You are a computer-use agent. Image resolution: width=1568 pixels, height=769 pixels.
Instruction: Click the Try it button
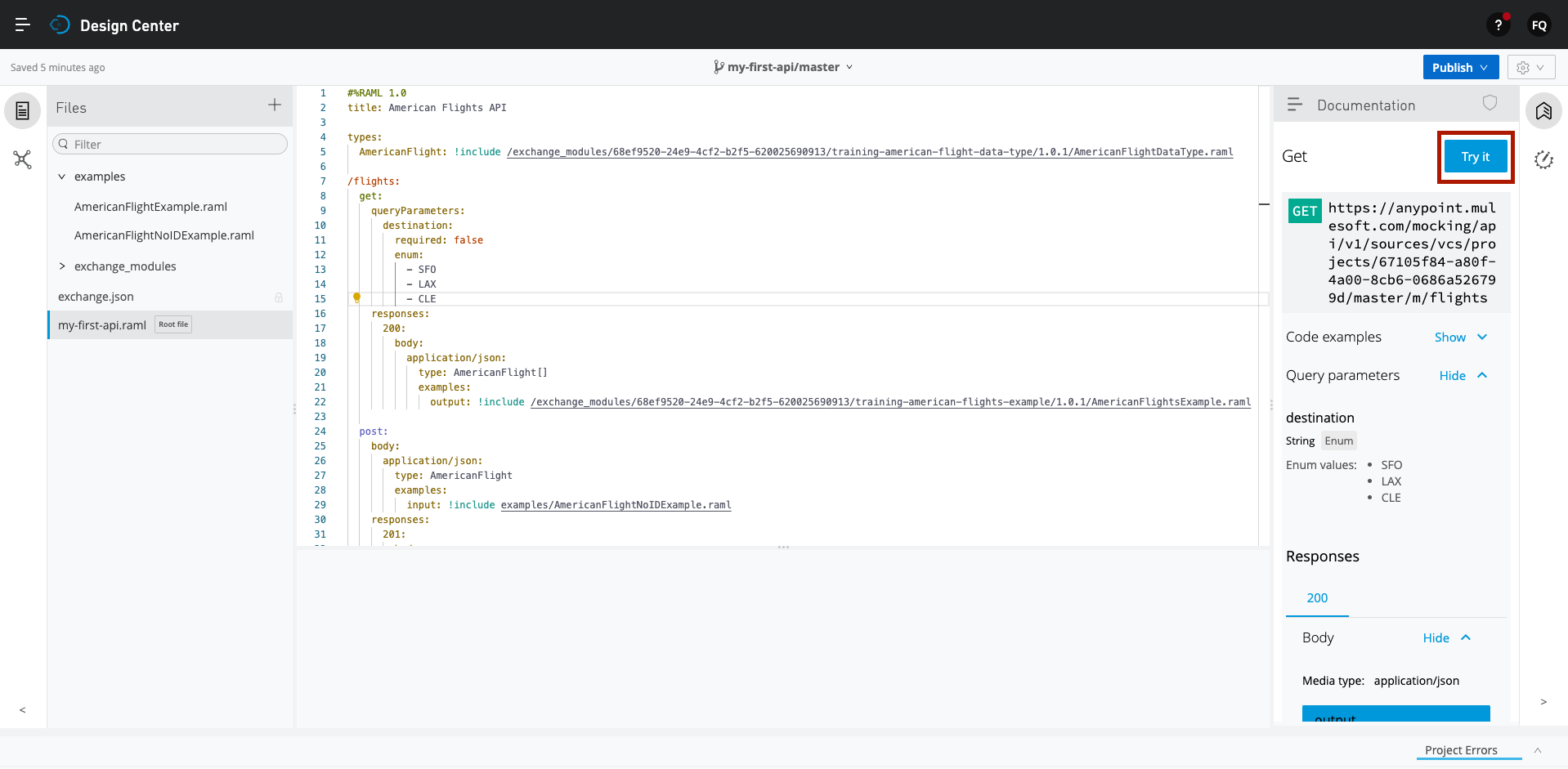click(1476, 157)
